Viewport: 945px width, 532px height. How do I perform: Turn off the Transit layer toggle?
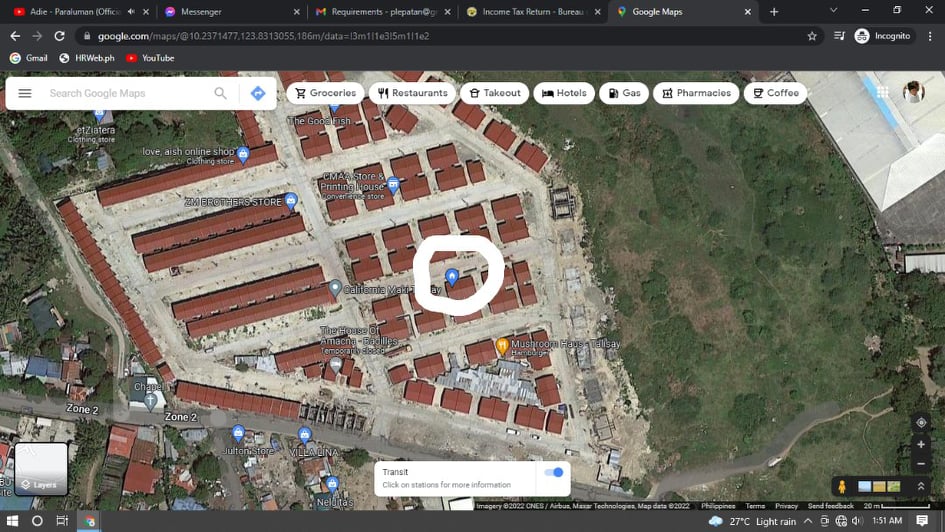click(x=553, y=472)
